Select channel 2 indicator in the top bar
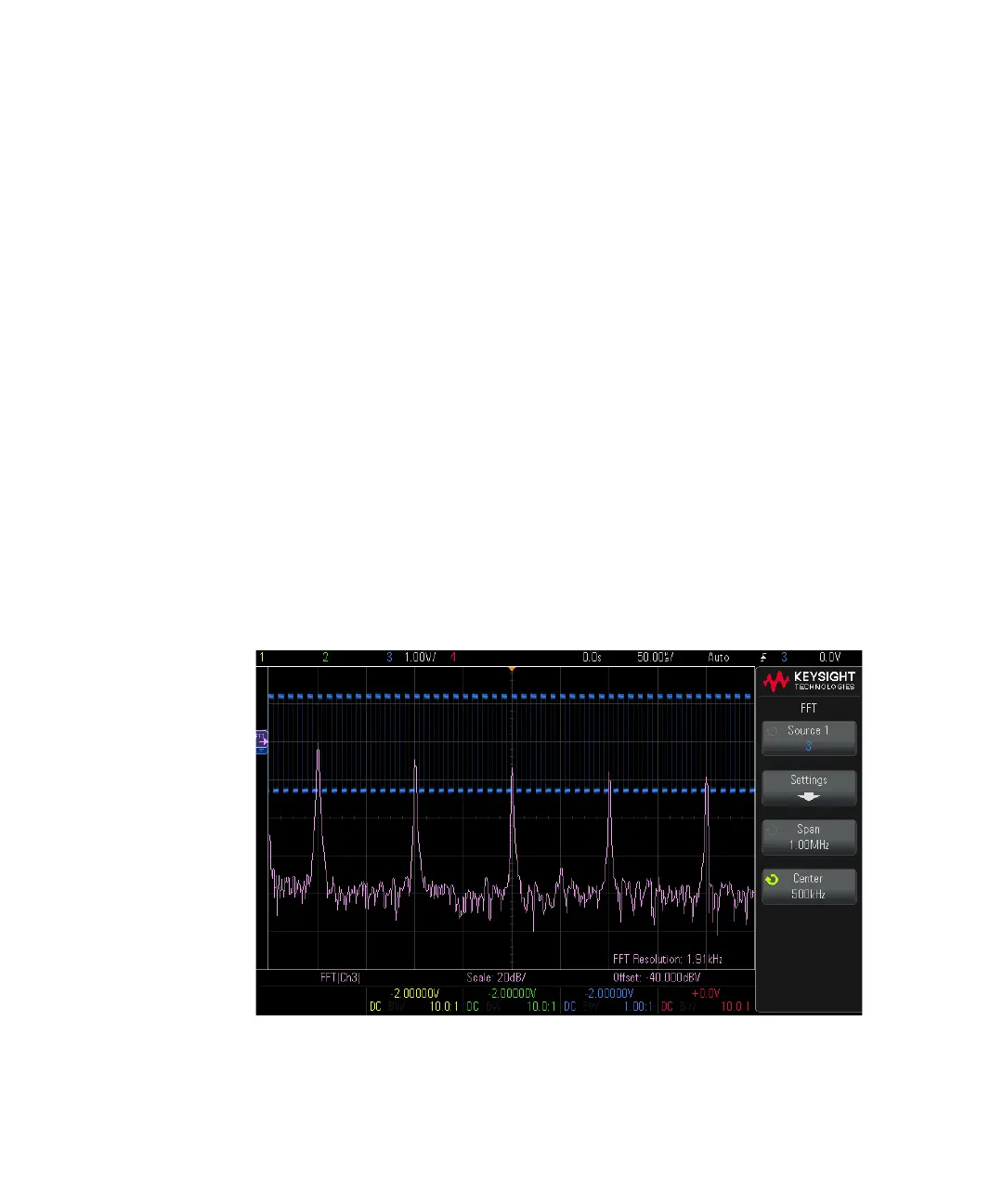1003x1204 pixels. pos(325,658)
